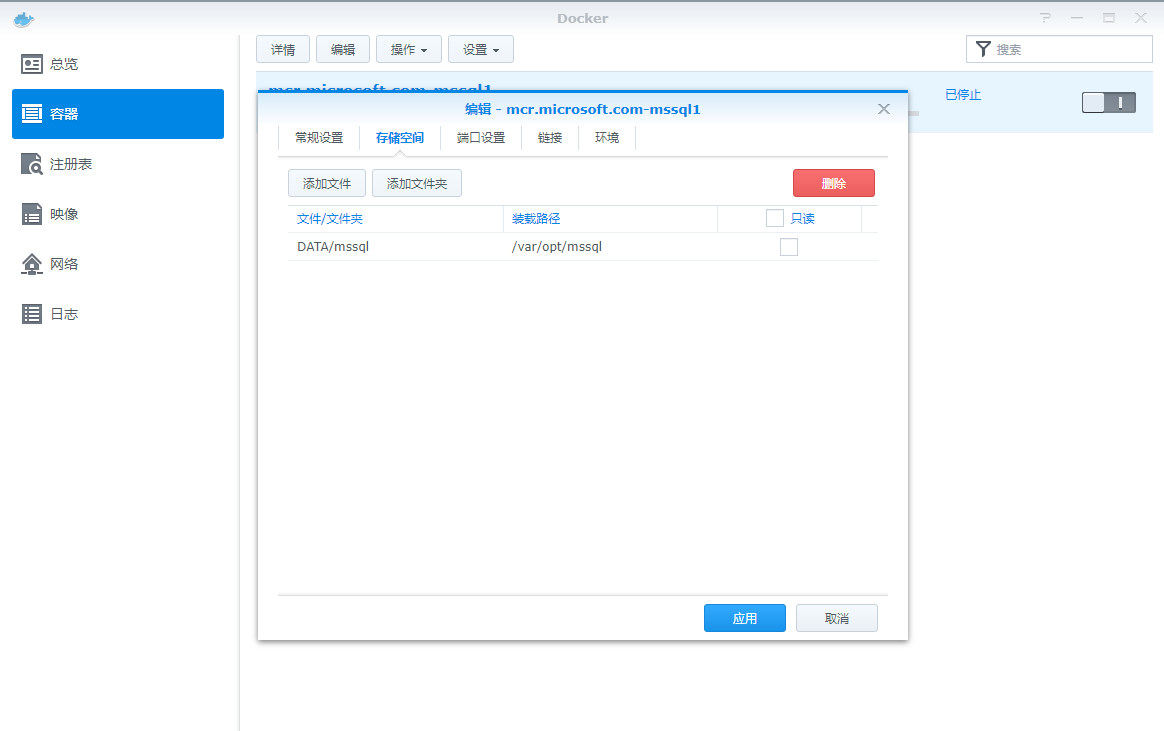Click inside the 搜索 search field
This screenshot has width=1164, height=731.
pyautogui.click(x=1070, y=49)
